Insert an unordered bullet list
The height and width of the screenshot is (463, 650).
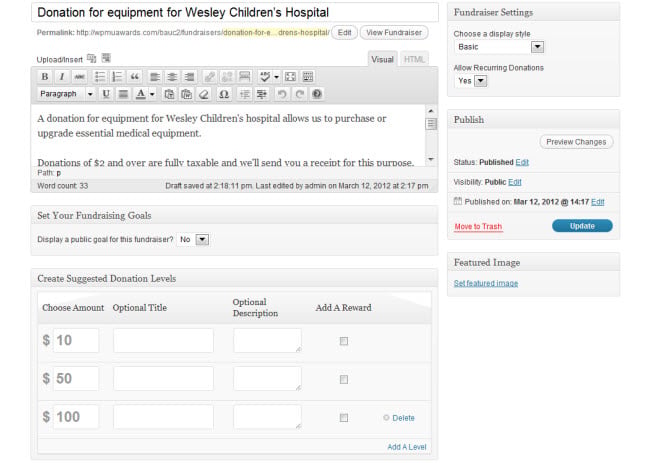99,77
